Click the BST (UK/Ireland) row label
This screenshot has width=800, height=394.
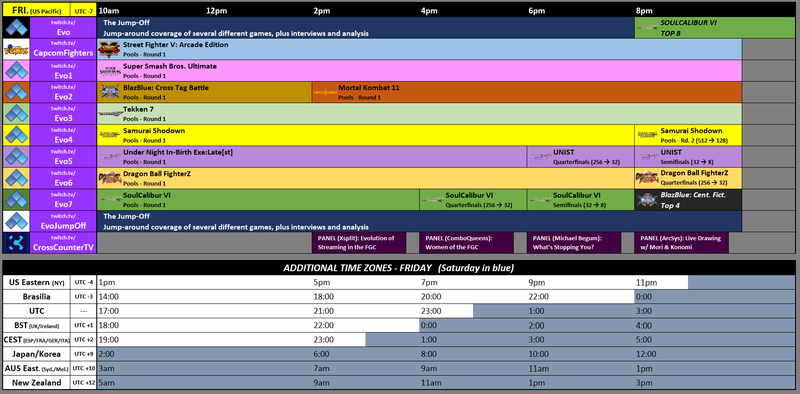pos(36,325)
